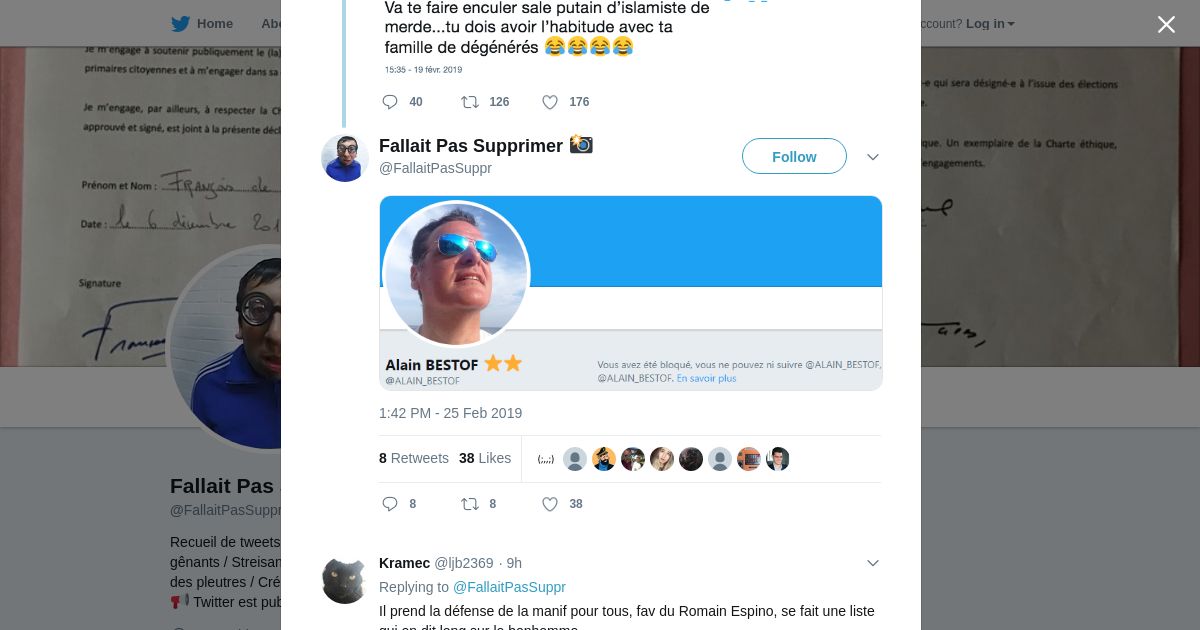The image size is (1200, 630).
Task: Click the Twitter bird Home icon
Action: coord(180,24)
